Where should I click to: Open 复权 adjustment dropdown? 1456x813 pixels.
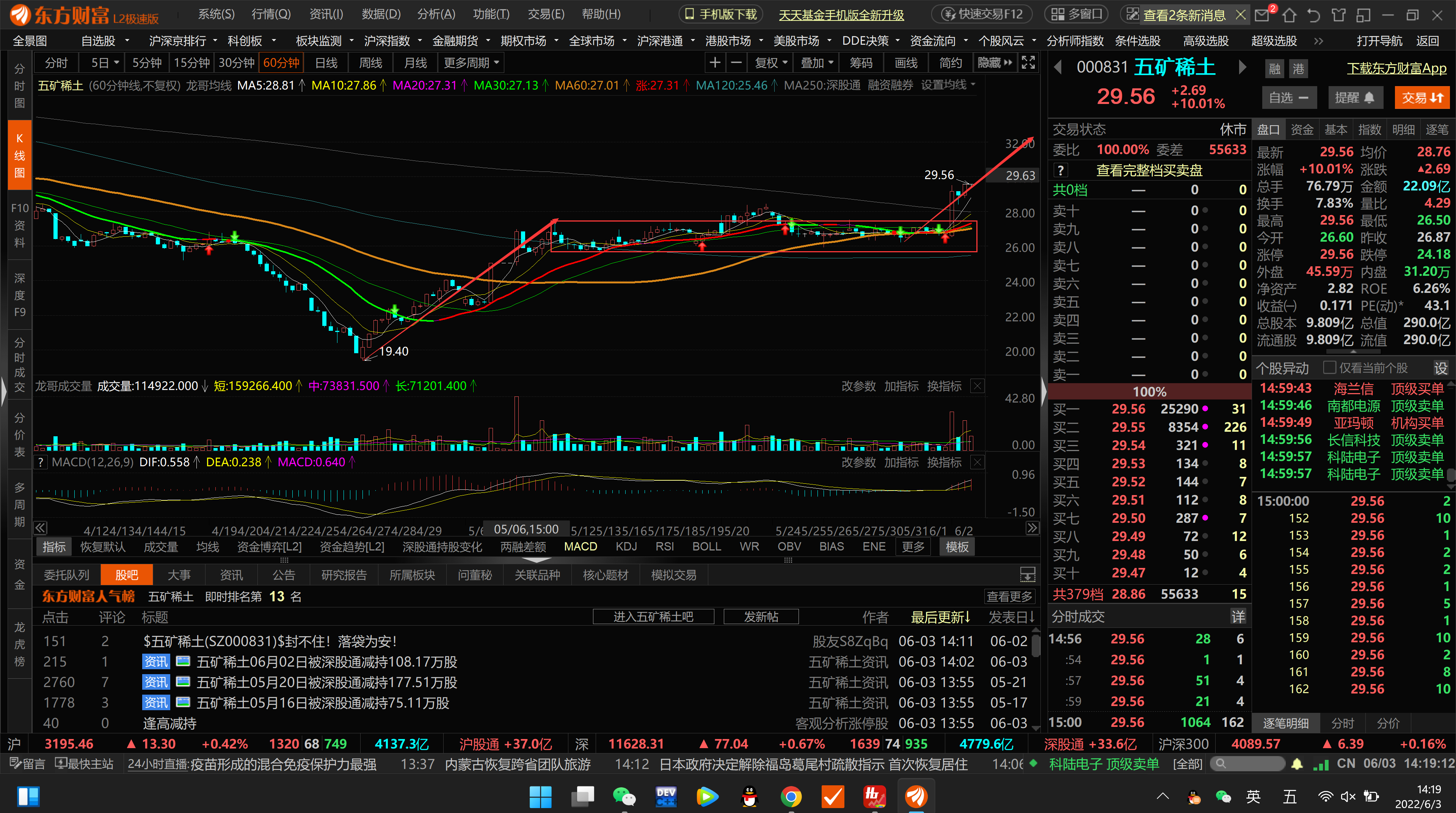pos(770,63)
